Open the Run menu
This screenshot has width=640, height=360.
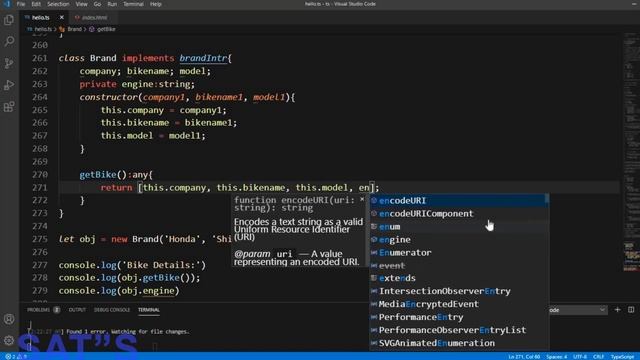[x=112, y=4]
